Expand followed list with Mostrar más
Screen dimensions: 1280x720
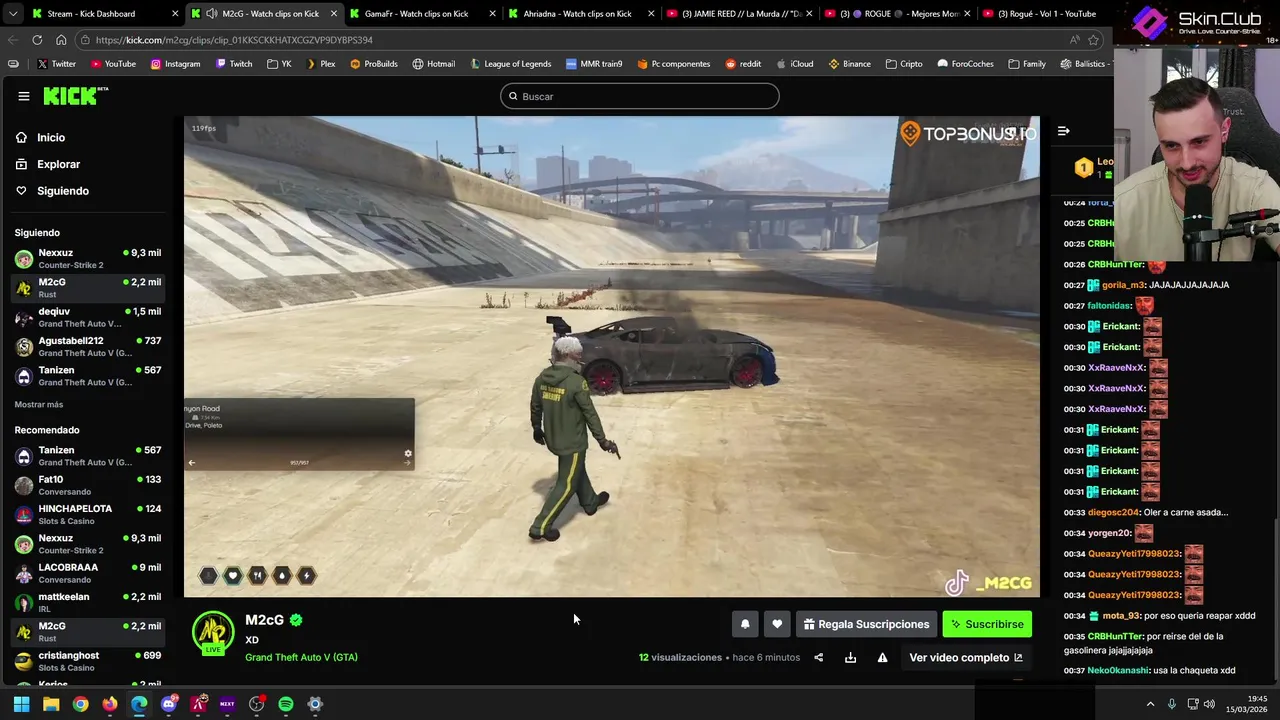click(39, 405)
